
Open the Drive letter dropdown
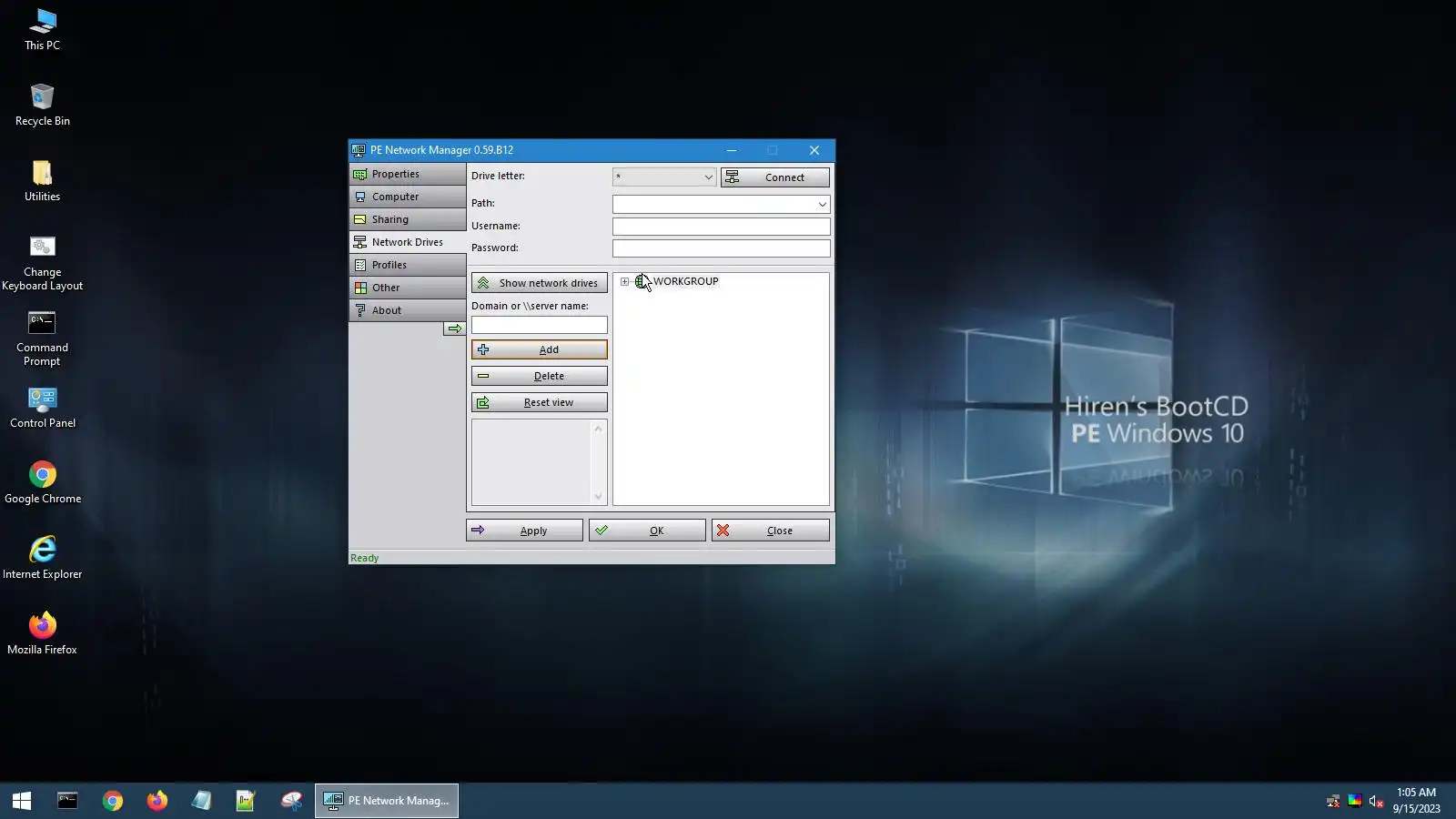click(664, 177)
